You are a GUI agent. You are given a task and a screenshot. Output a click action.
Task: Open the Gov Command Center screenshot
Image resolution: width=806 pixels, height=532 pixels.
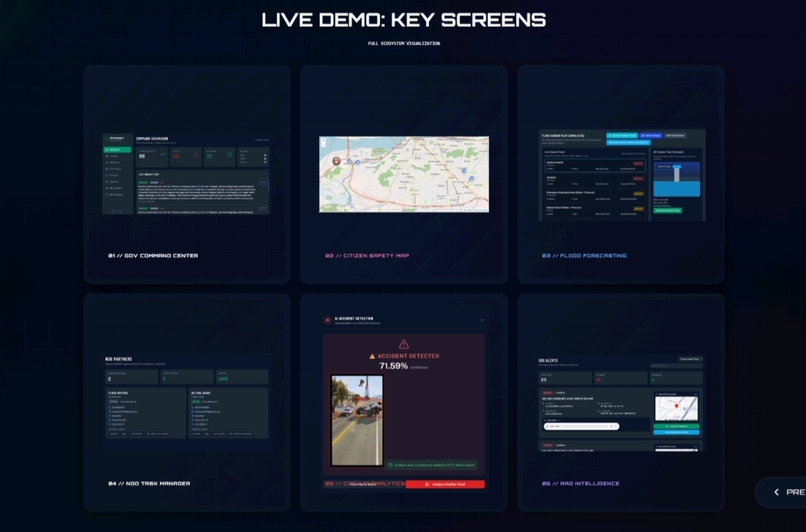tap(186, 174)
